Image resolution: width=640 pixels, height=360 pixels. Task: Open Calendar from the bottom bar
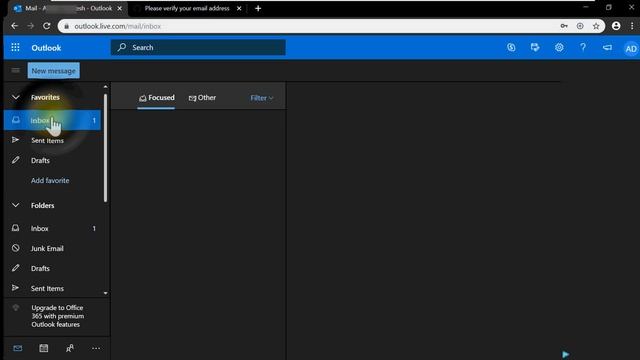pos(44,348)
